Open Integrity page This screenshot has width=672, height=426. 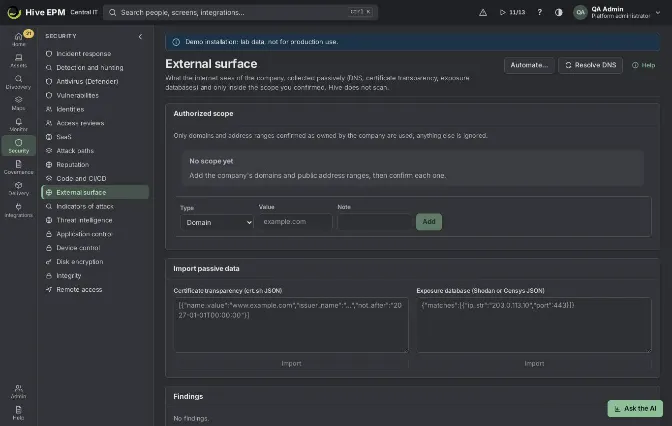(95, 276)
